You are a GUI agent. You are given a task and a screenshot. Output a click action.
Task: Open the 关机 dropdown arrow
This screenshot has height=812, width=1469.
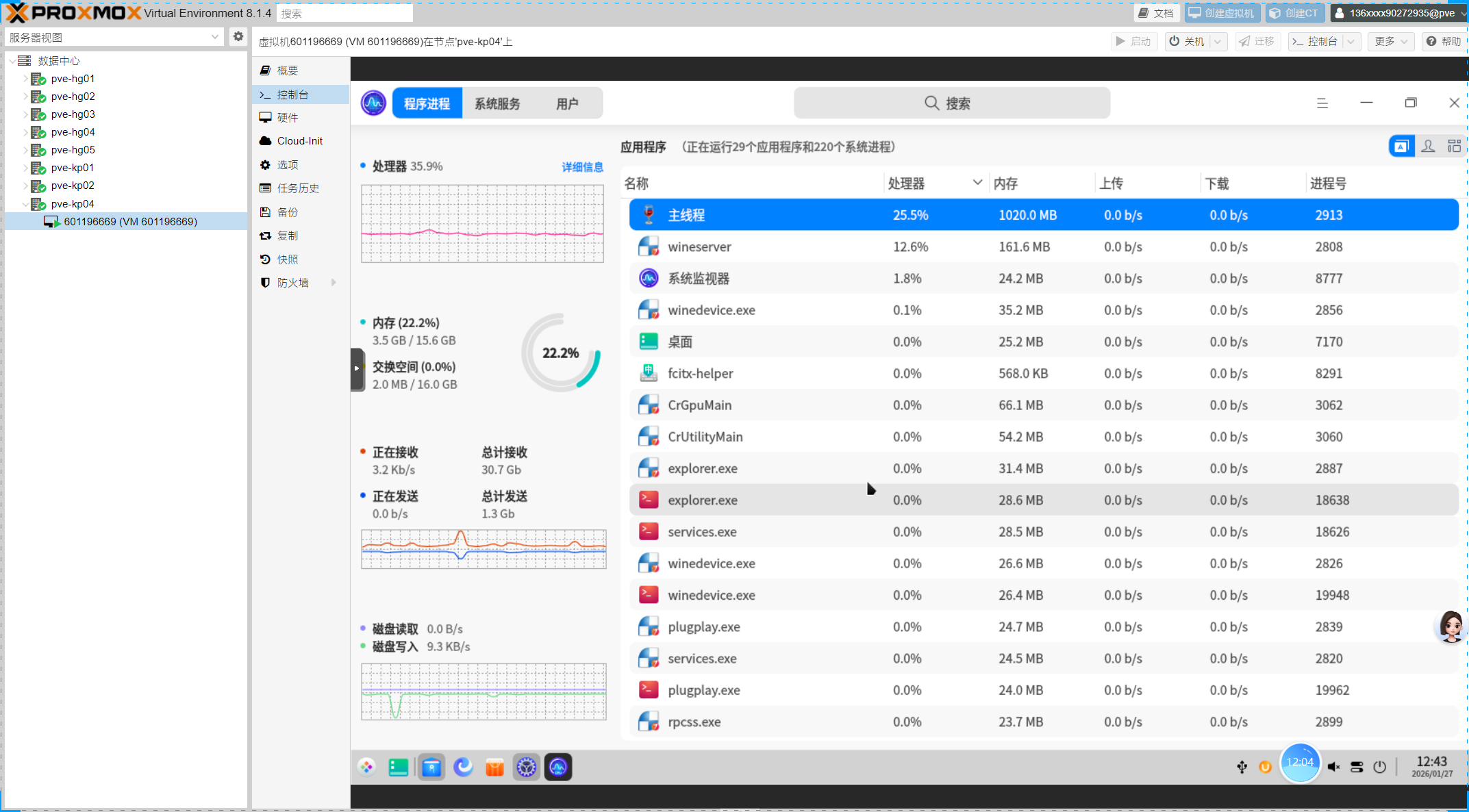click(1218, 42)
